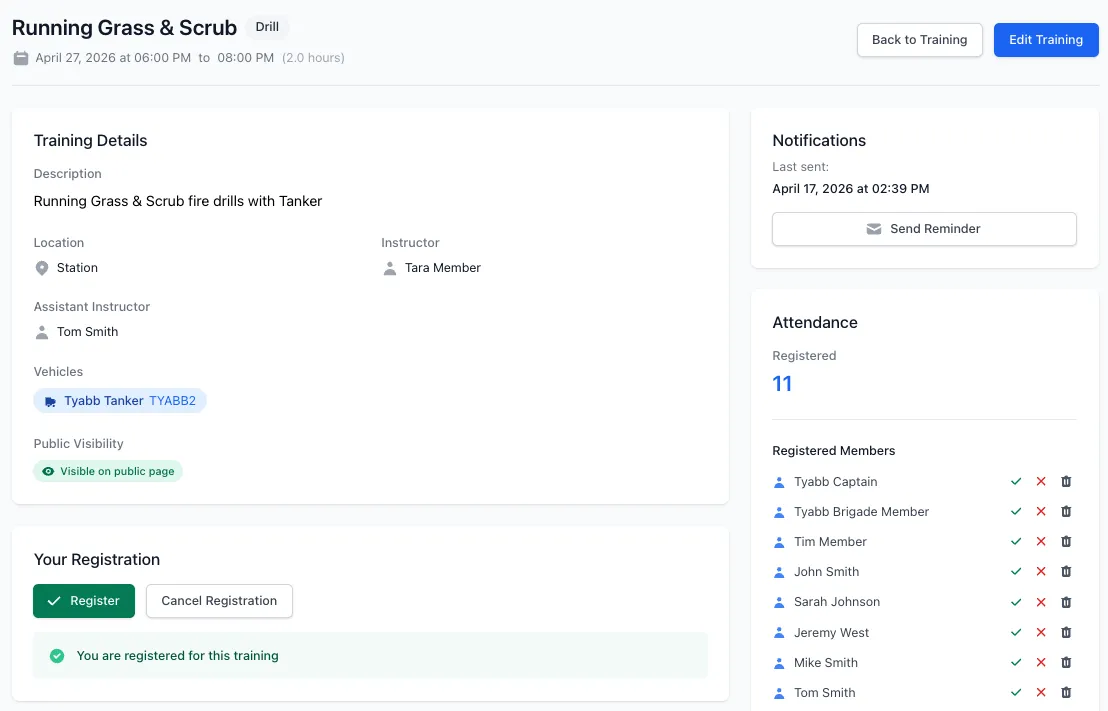Mark Mike Smith absent with red X

[1041, 662]
